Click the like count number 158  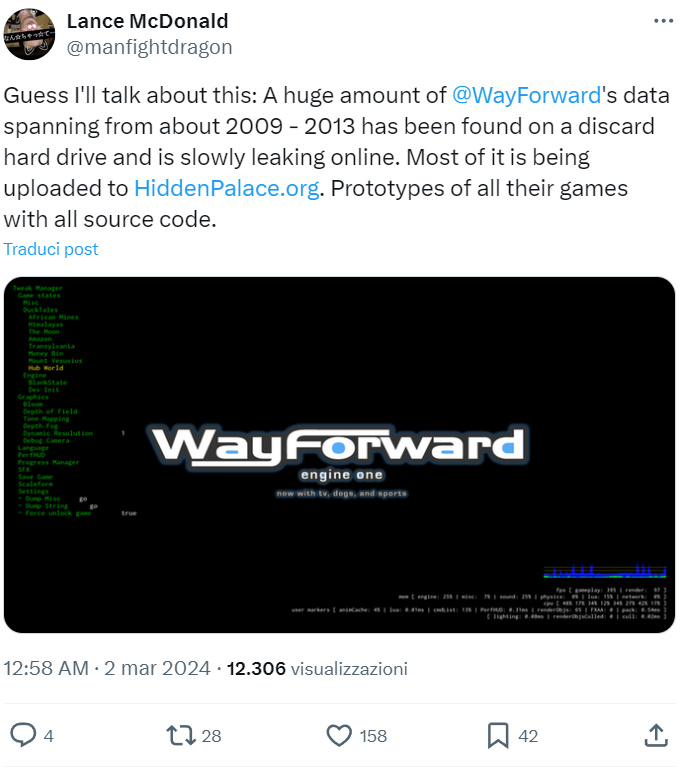pos(373,736)
